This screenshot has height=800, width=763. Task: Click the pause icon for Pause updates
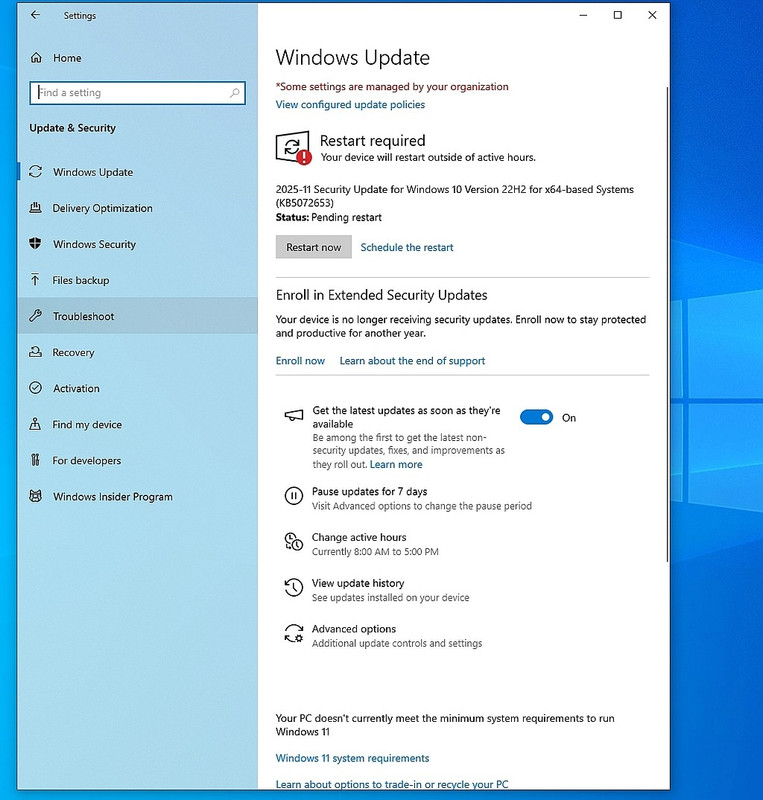coord(293,495)
